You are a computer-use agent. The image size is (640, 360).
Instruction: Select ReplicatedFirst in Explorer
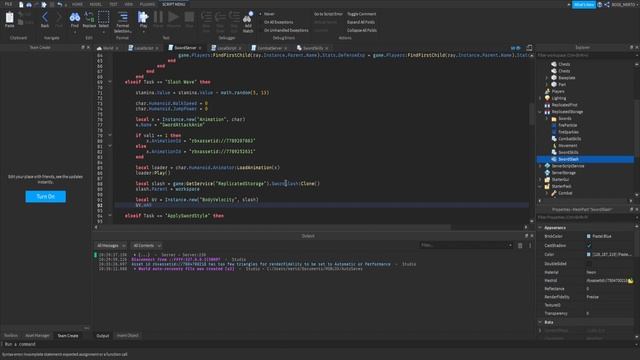(x=564, y=105)
